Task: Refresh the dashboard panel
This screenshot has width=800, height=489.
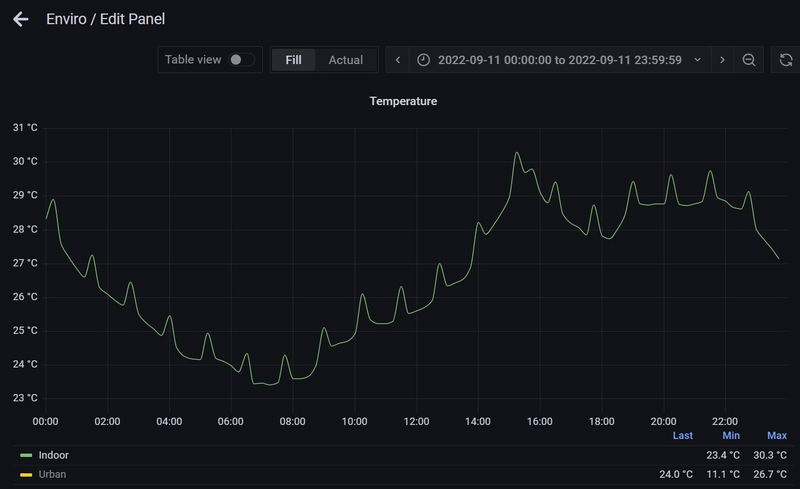Action: [x=786, y=60]
